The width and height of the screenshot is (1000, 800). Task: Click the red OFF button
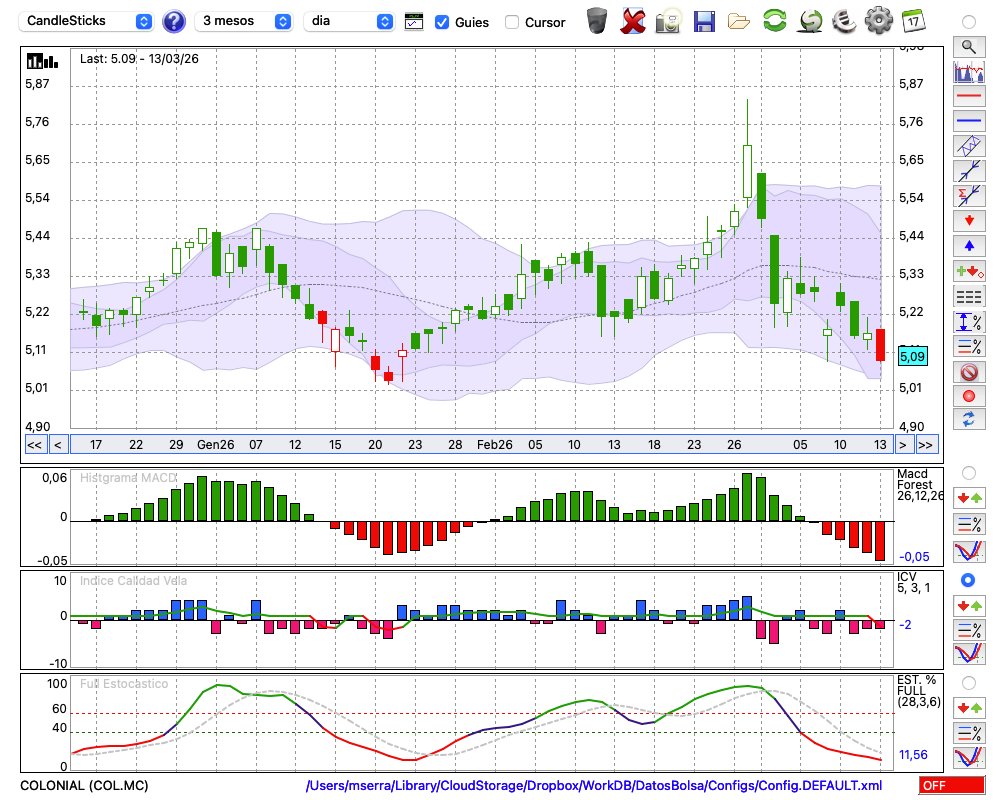click(952, 786)
